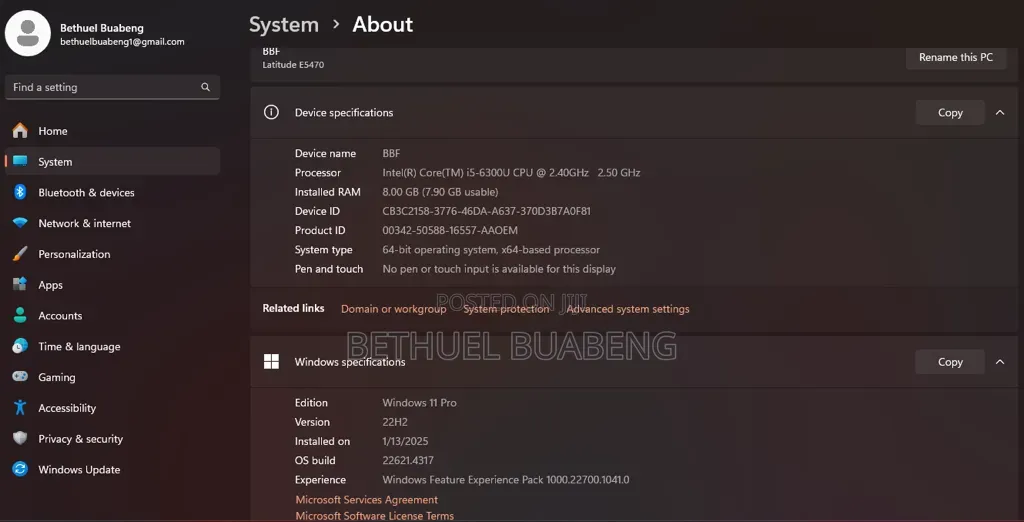Viewport: 1024px width, 522px height.
Task: Select the 64-bit operating system text
Action: [x=491, y=250]
